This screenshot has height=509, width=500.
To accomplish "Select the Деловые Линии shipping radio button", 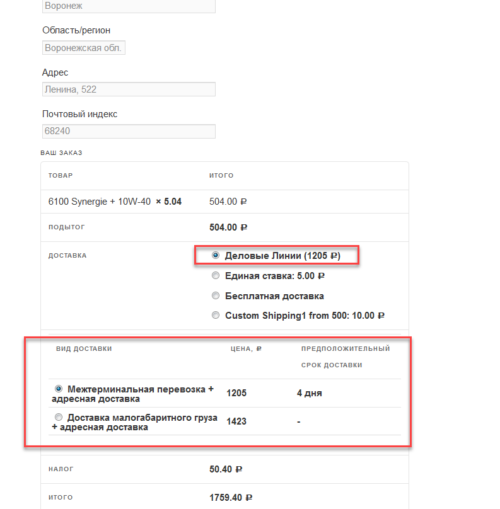I will click(x=216, y=255).
